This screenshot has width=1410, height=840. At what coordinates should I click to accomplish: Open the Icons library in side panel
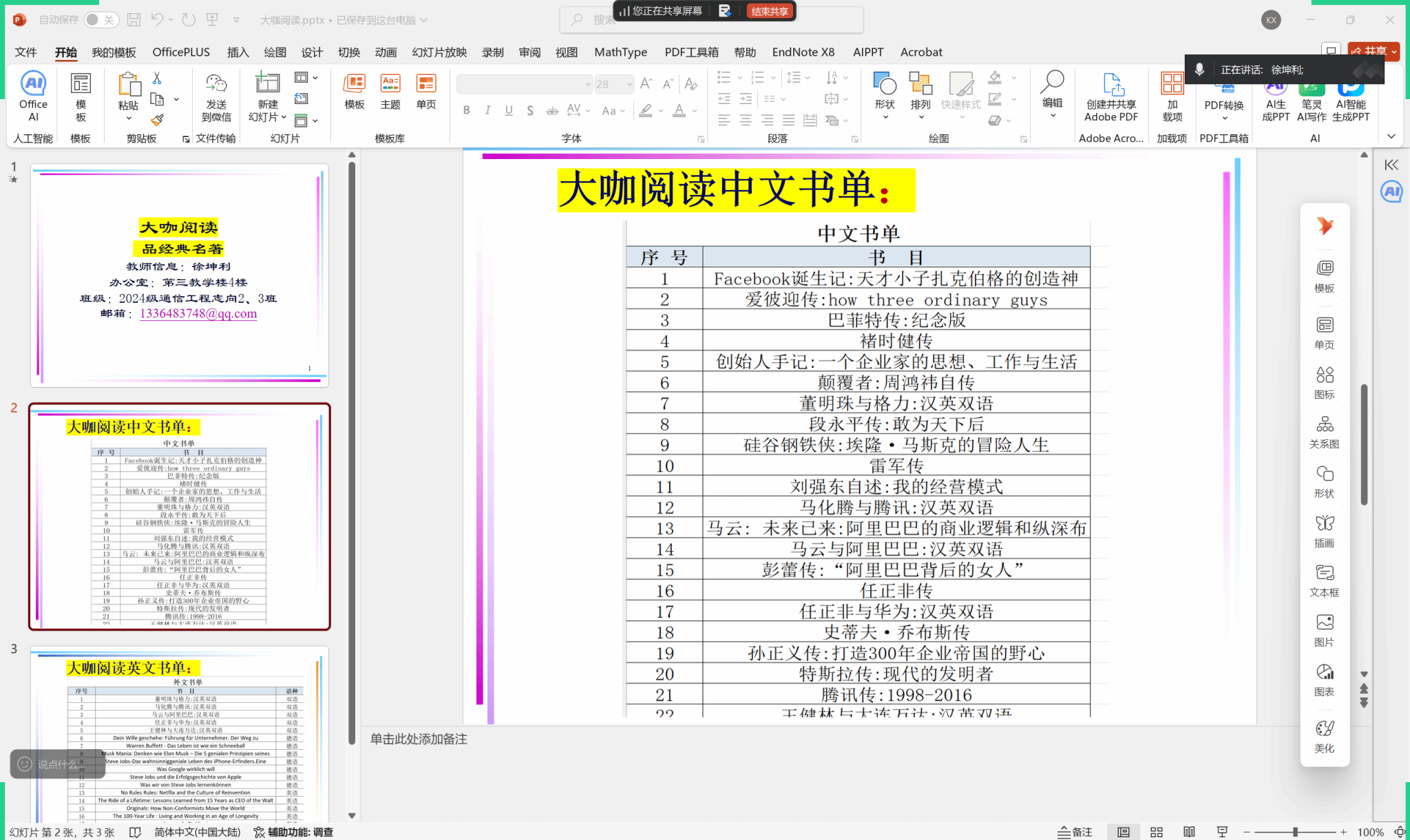click(x=1324, y=383)
